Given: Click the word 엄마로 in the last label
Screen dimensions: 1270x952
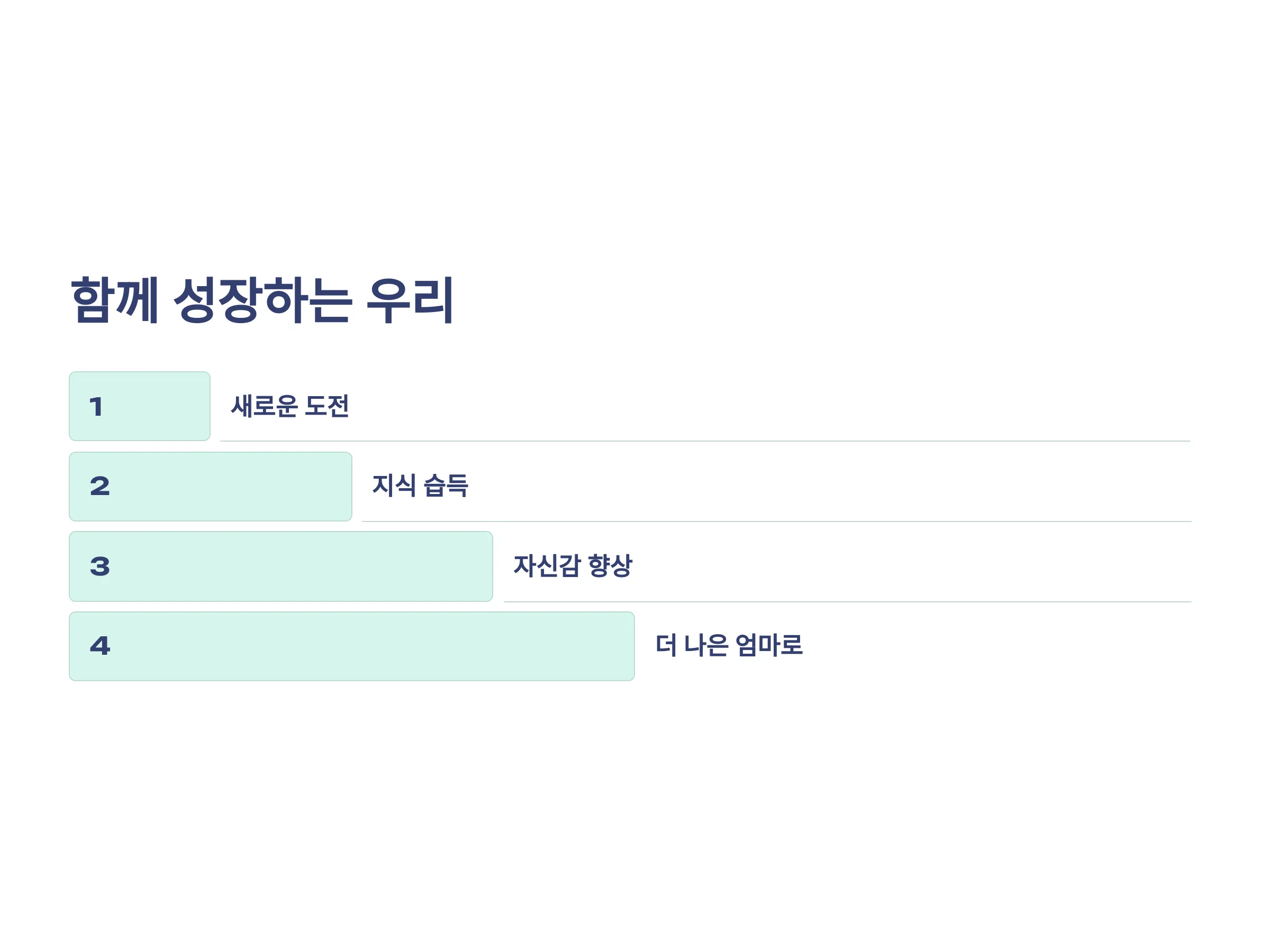Looking at the screenshot, I should tap(769, 645).
